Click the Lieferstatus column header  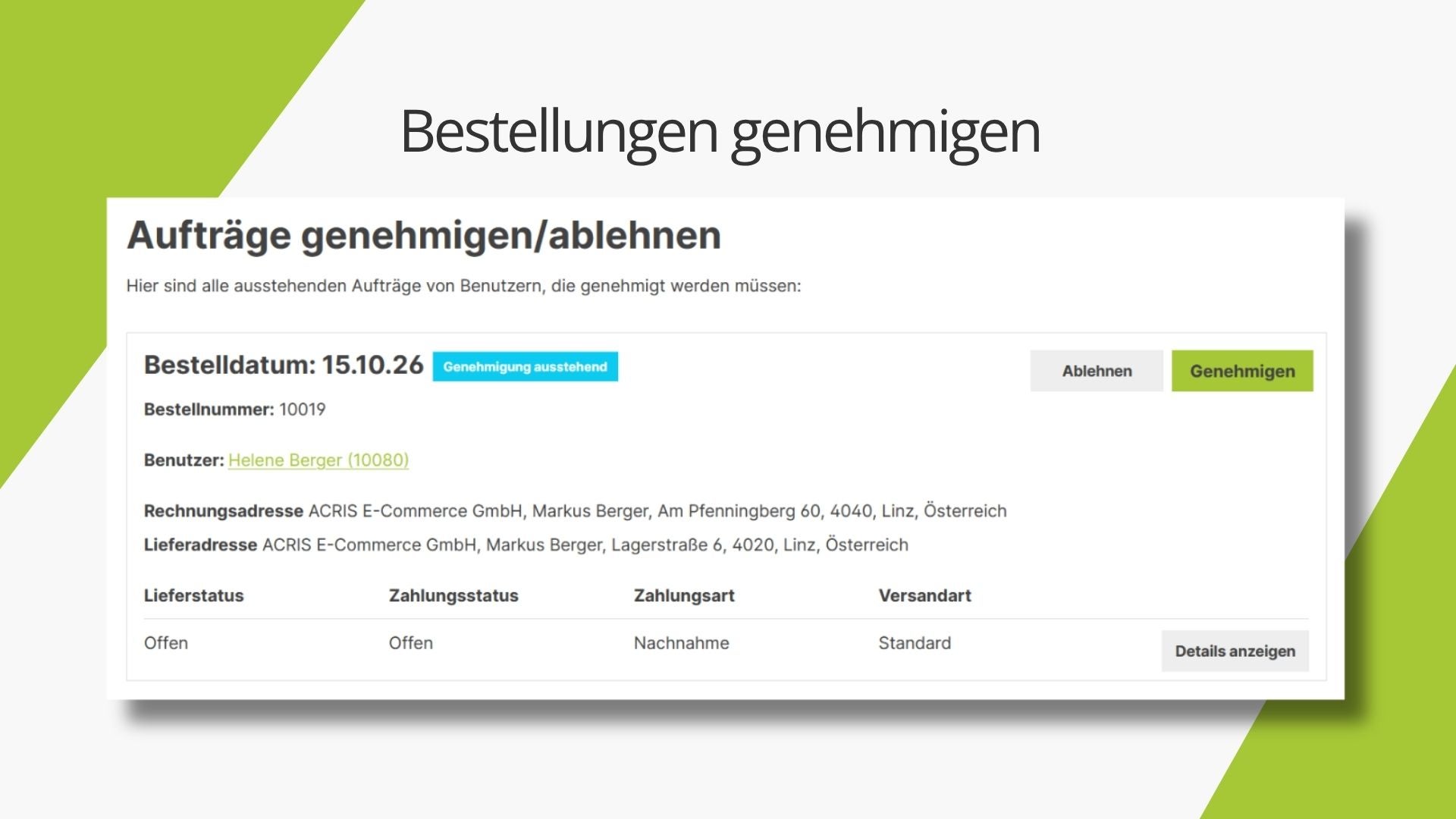click(194, 595)
